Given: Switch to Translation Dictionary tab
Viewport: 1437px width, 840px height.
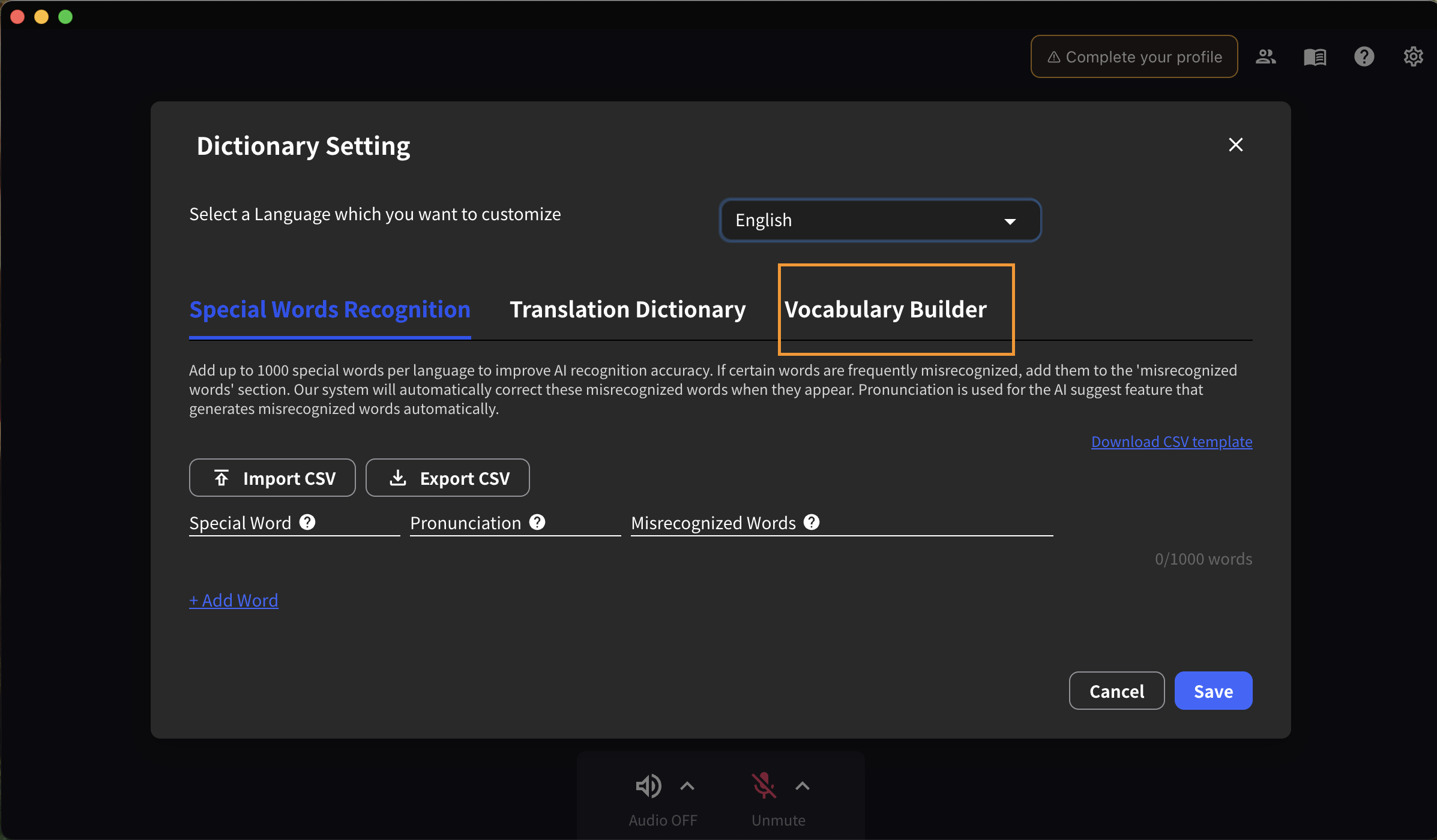Looking at the screenshot, I should 627,310.
